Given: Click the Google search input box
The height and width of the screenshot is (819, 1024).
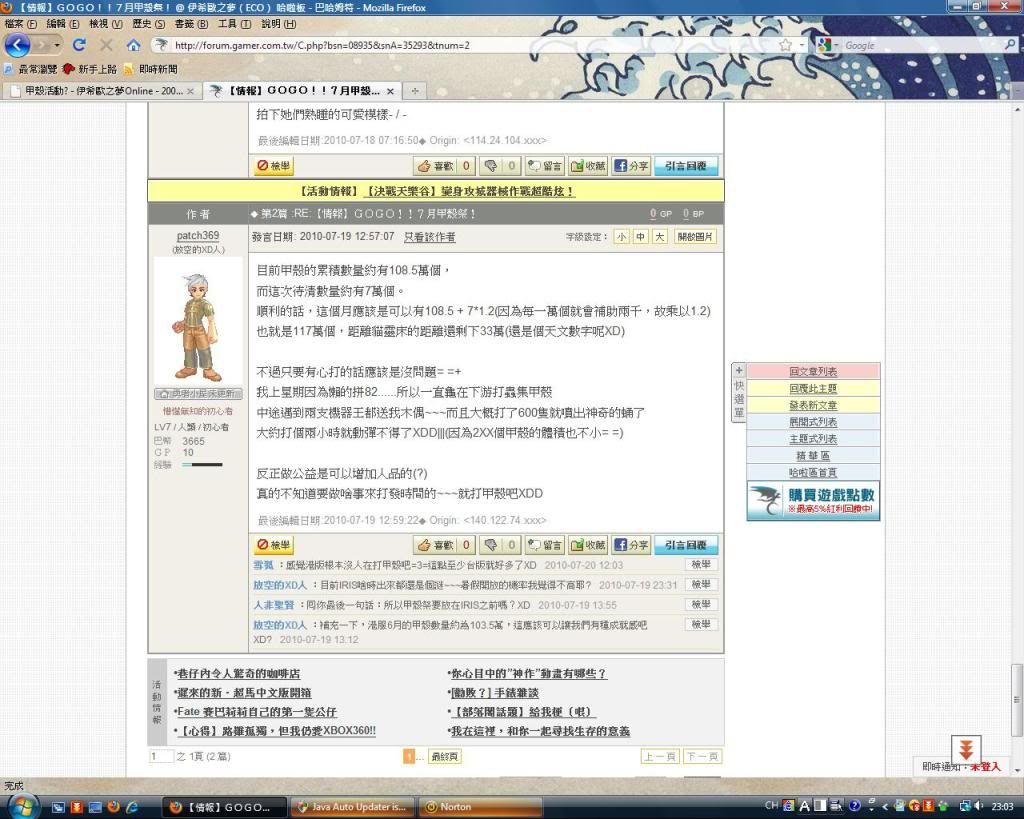Looking at the screenshot, I should (x=922, y=45).
